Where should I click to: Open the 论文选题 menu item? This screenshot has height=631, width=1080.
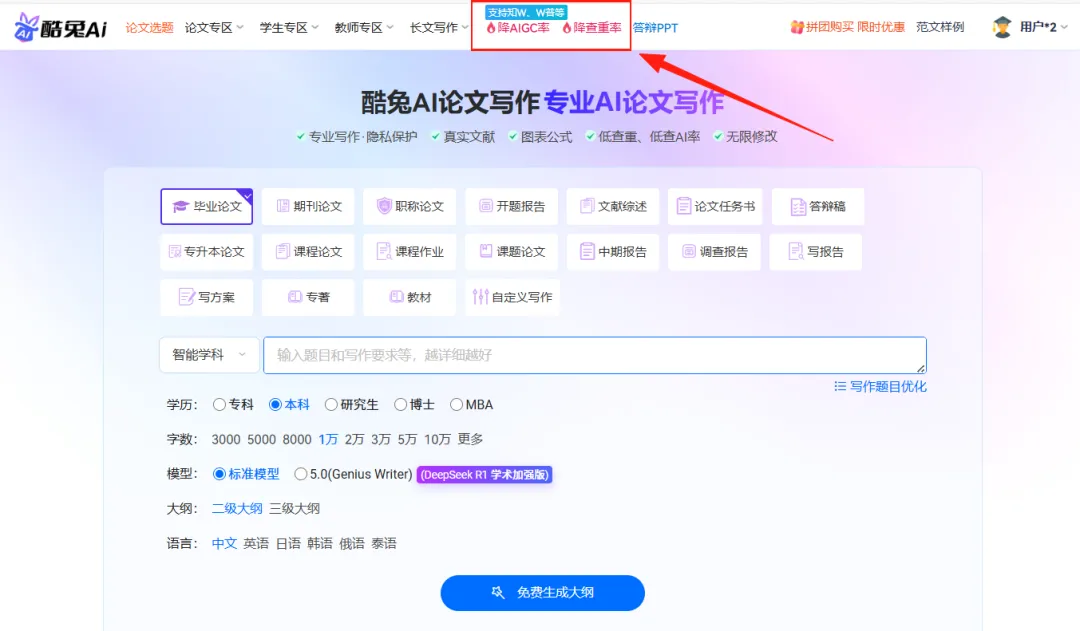click(x=149, y=28)
